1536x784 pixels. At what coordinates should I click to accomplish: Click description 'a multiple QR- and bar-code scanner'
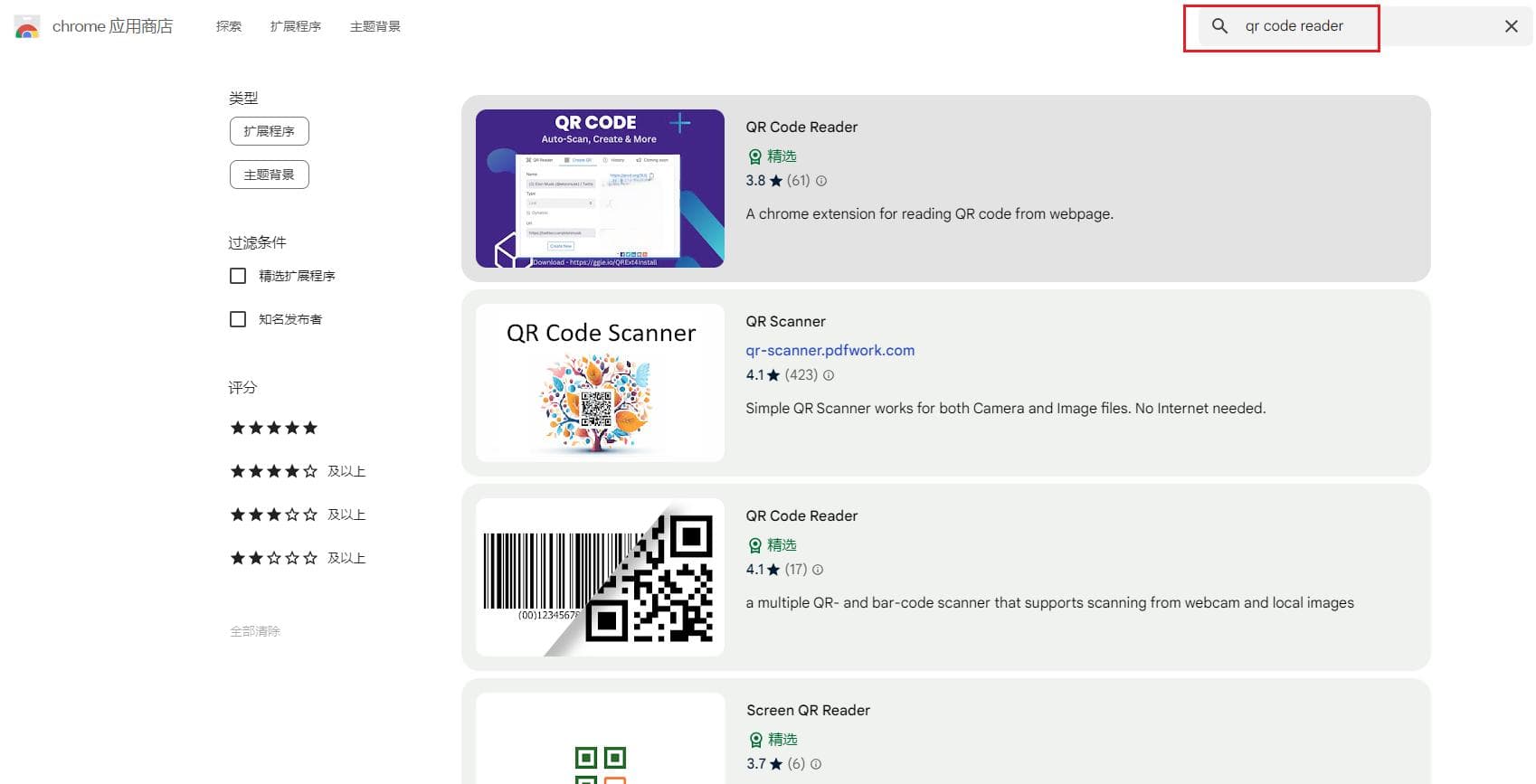[1049, 603]
